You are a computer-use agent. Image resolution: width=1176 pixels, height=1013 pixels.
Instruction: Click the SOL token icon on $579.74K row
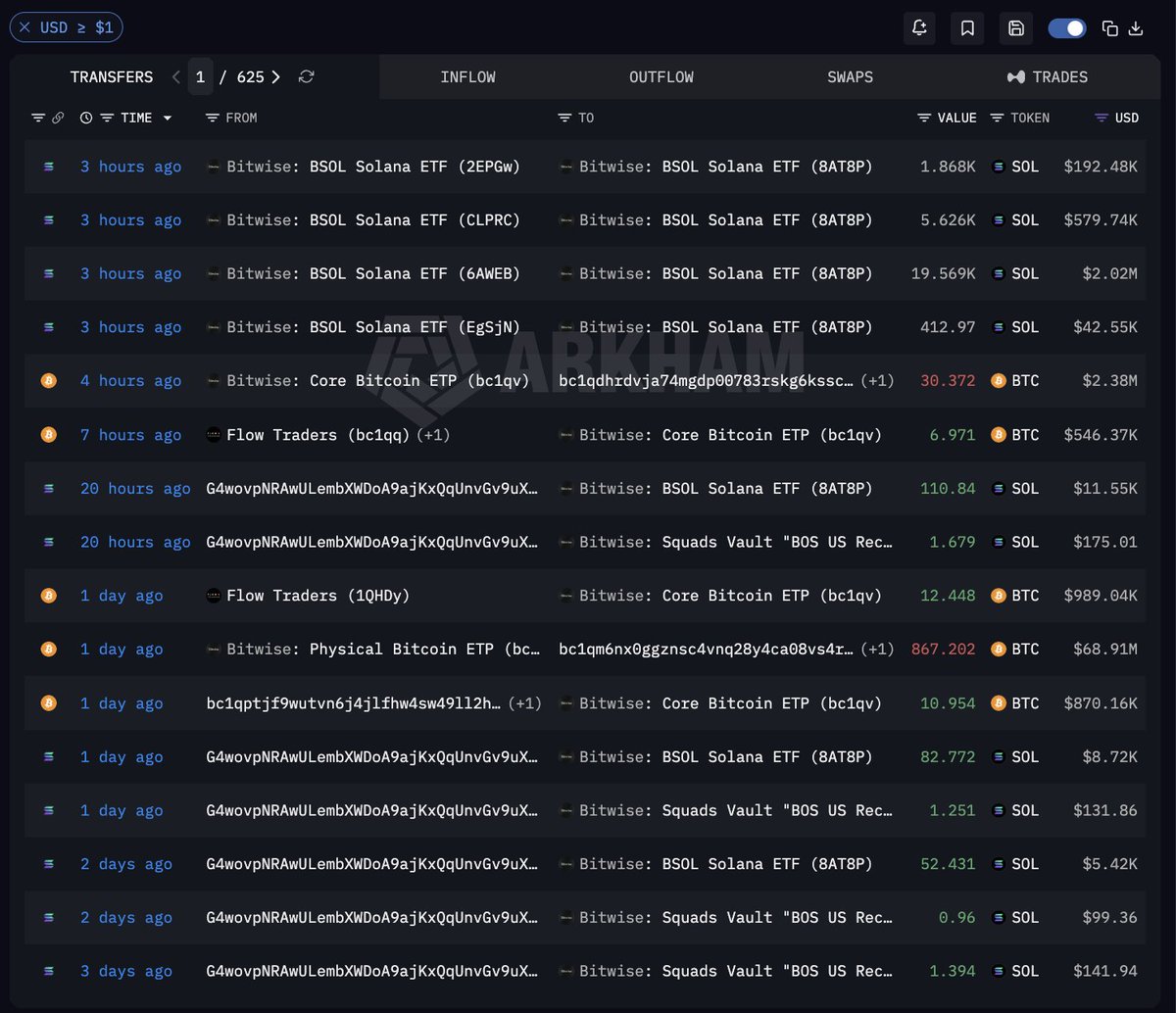tap(999, 220)
